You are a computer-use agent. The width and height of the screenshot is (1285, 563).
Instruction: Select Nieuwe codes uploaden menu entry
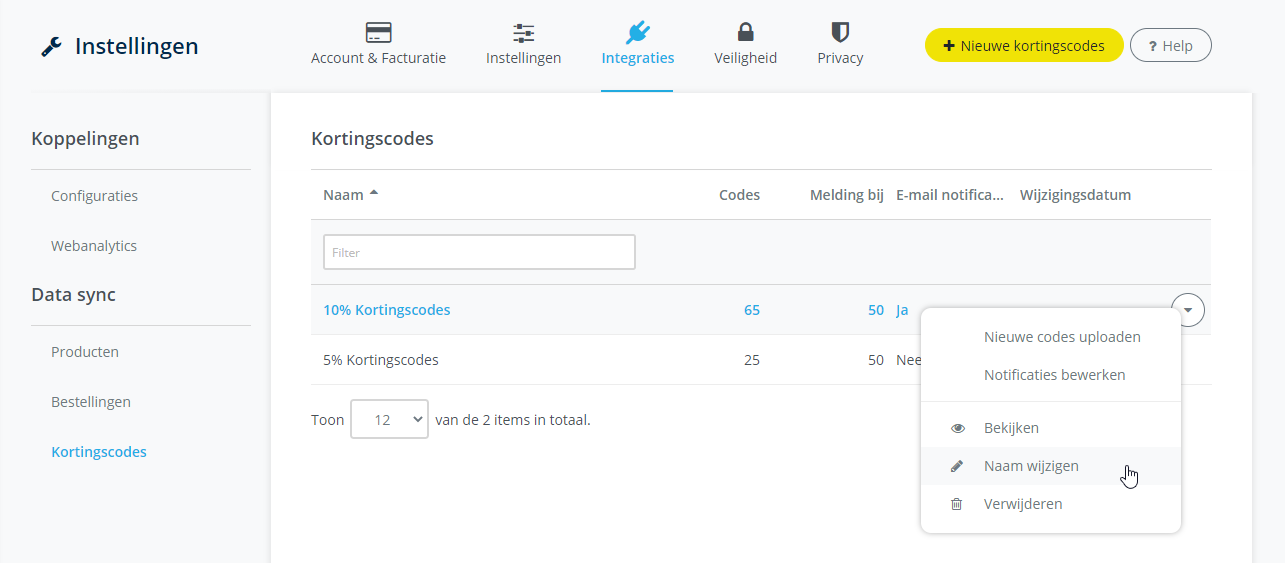coord(1062,337)
